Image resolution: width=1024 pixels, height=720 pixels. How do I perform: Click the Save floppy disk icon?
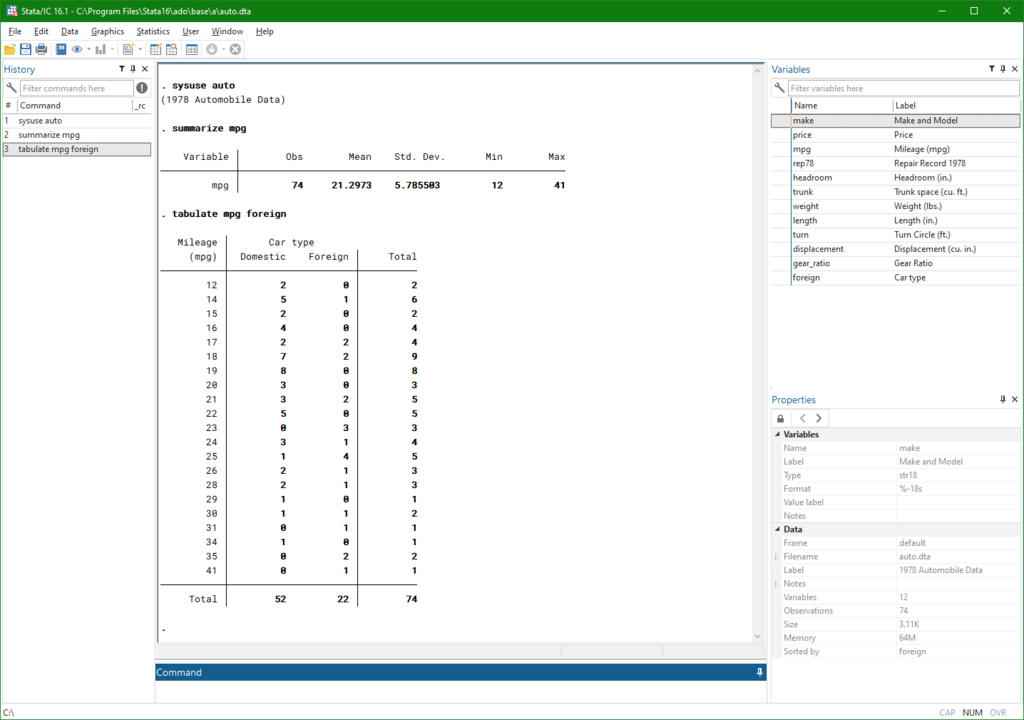[25, 49]
